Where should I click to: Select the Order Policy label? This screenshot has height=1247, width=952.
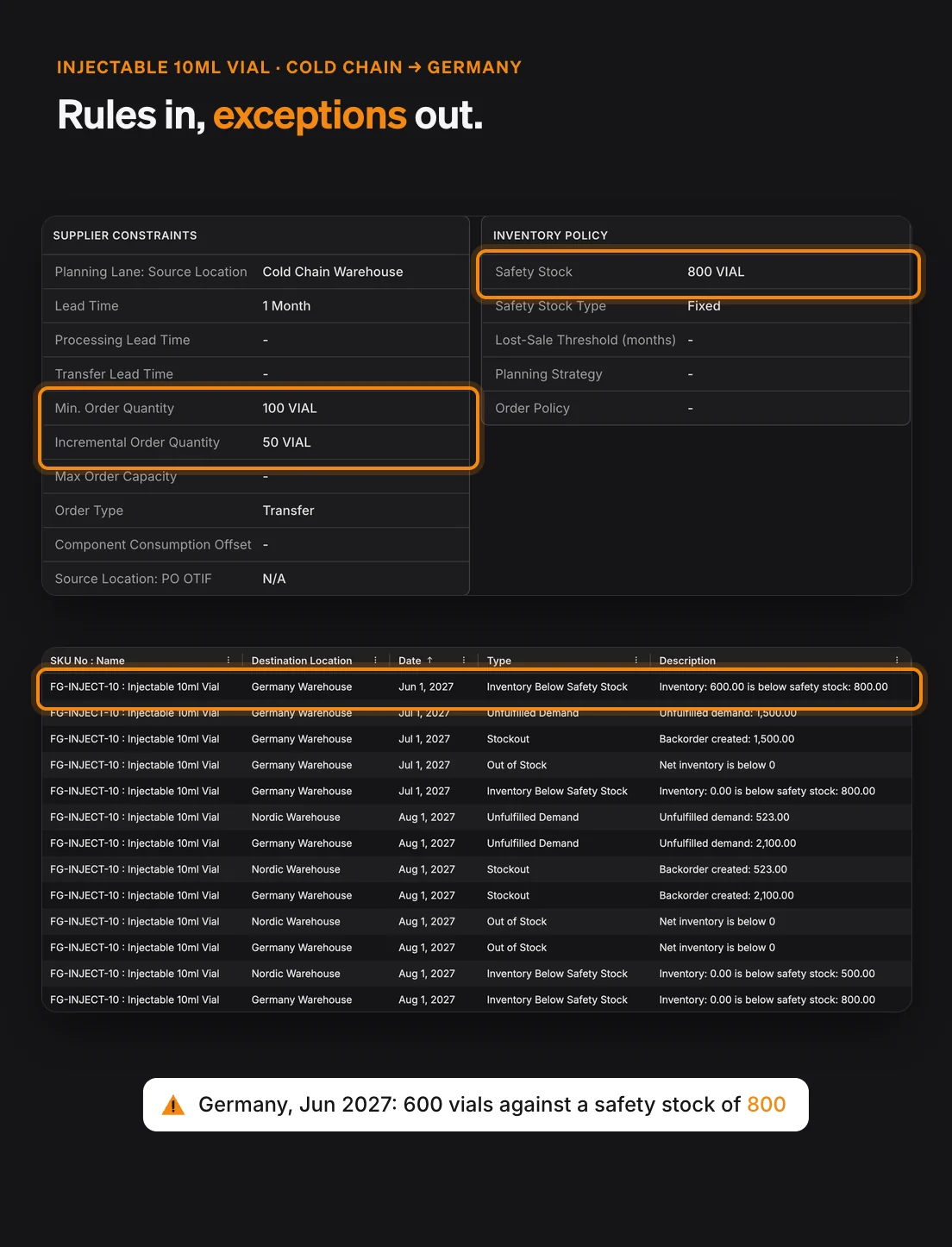532,408
